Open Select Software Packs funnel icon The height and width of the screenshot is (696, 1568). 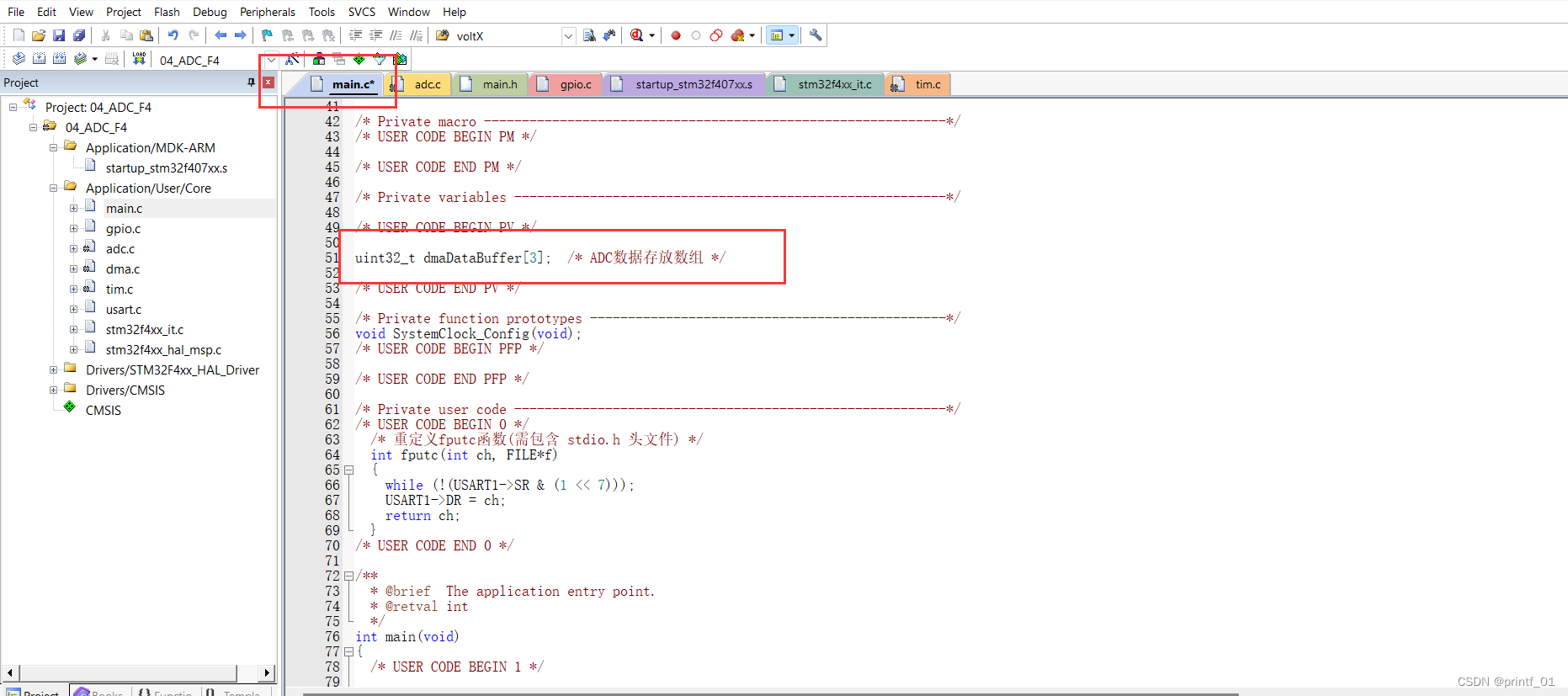[380, 59]
